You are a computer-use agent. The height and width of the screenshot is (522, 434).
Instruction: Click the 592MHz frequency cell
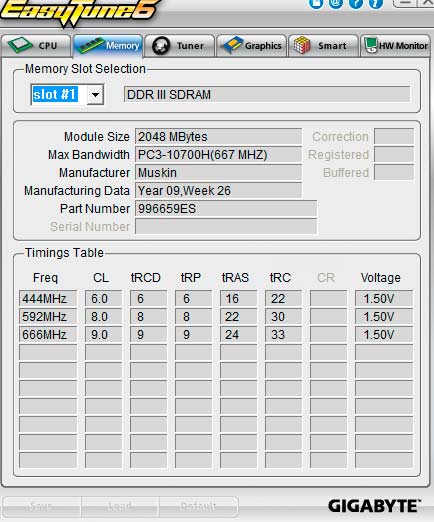(48, 316)
